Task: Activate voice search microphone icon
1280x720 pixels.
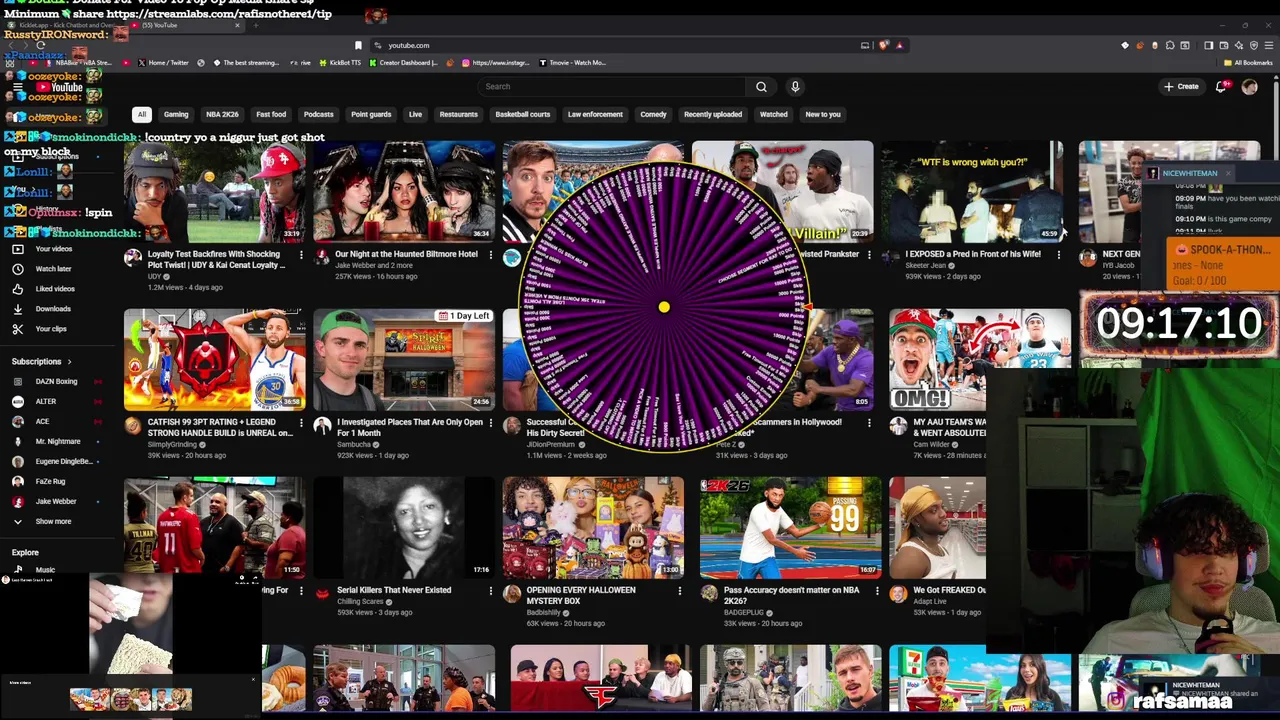Action: point(795,87)
